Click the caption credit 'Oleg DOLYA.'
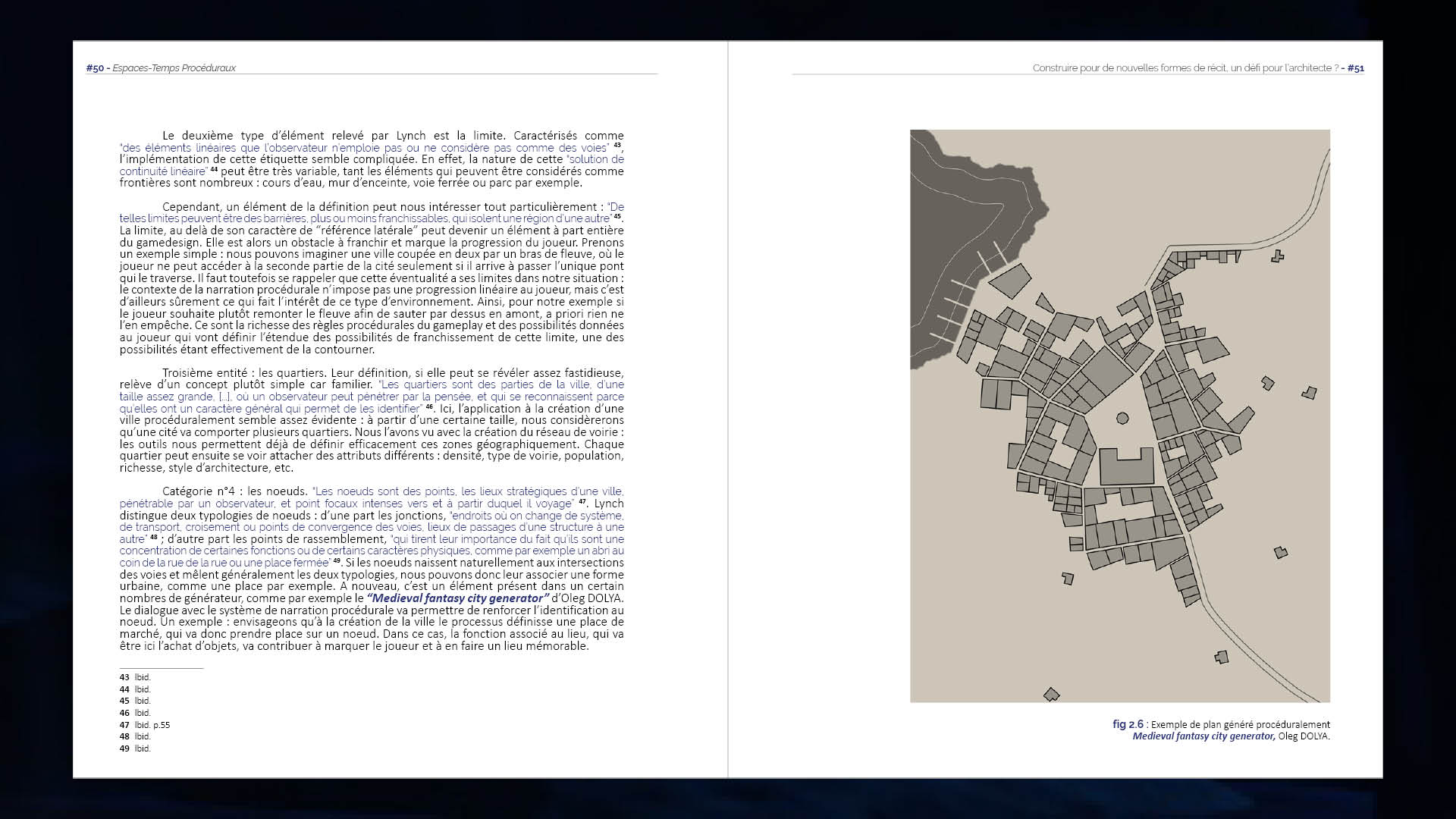 click(1304, 736)
